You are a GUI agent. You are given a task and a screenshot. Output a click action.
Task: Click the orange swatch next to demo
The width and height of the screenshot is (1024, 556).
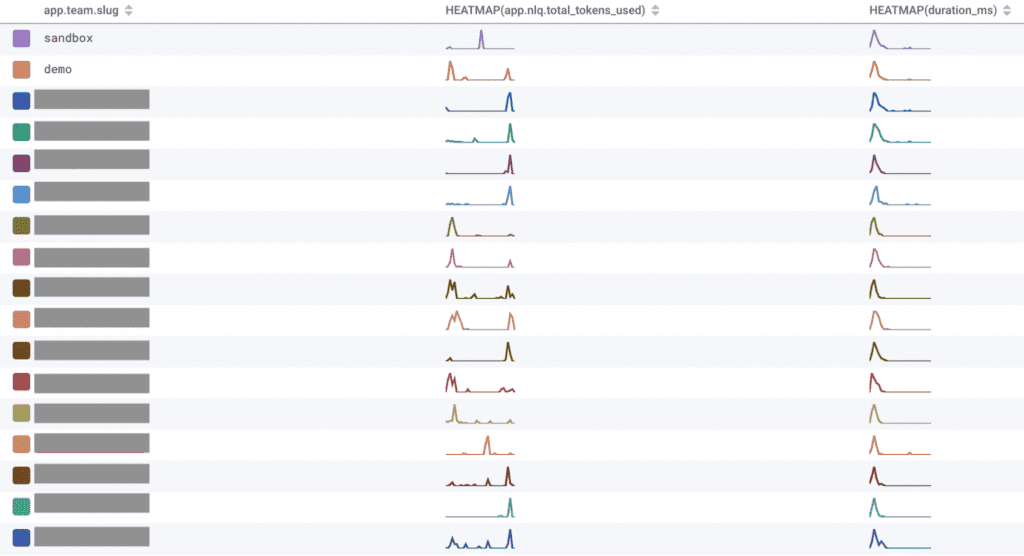point(21,70)
